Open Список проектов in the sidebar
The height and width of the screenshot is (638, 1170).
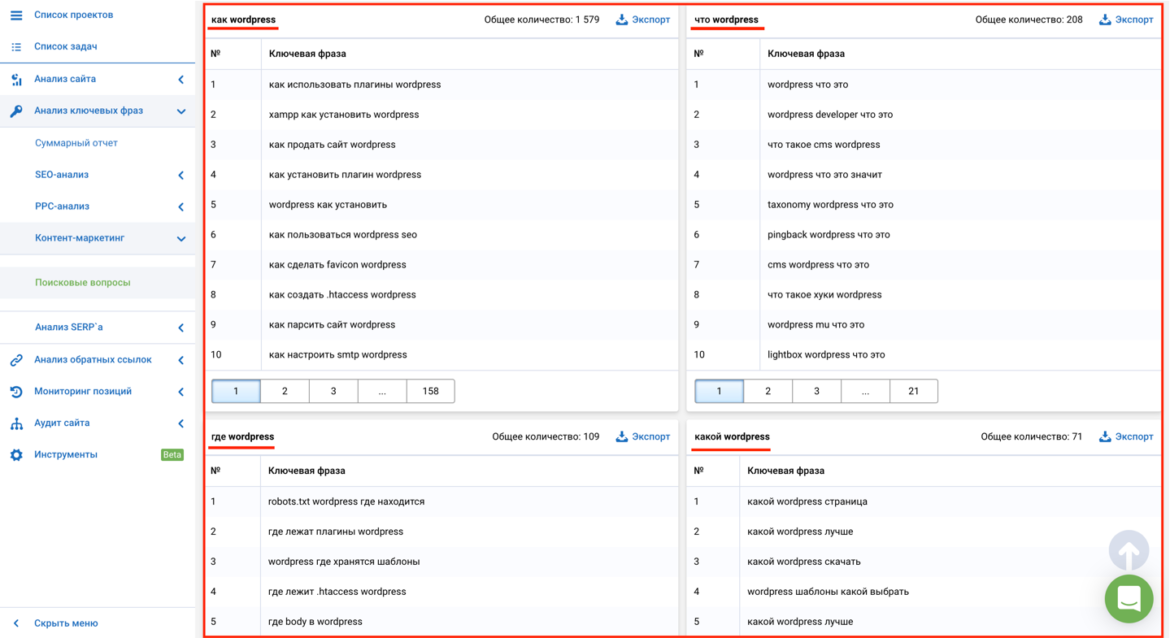[x=74, y=15]
